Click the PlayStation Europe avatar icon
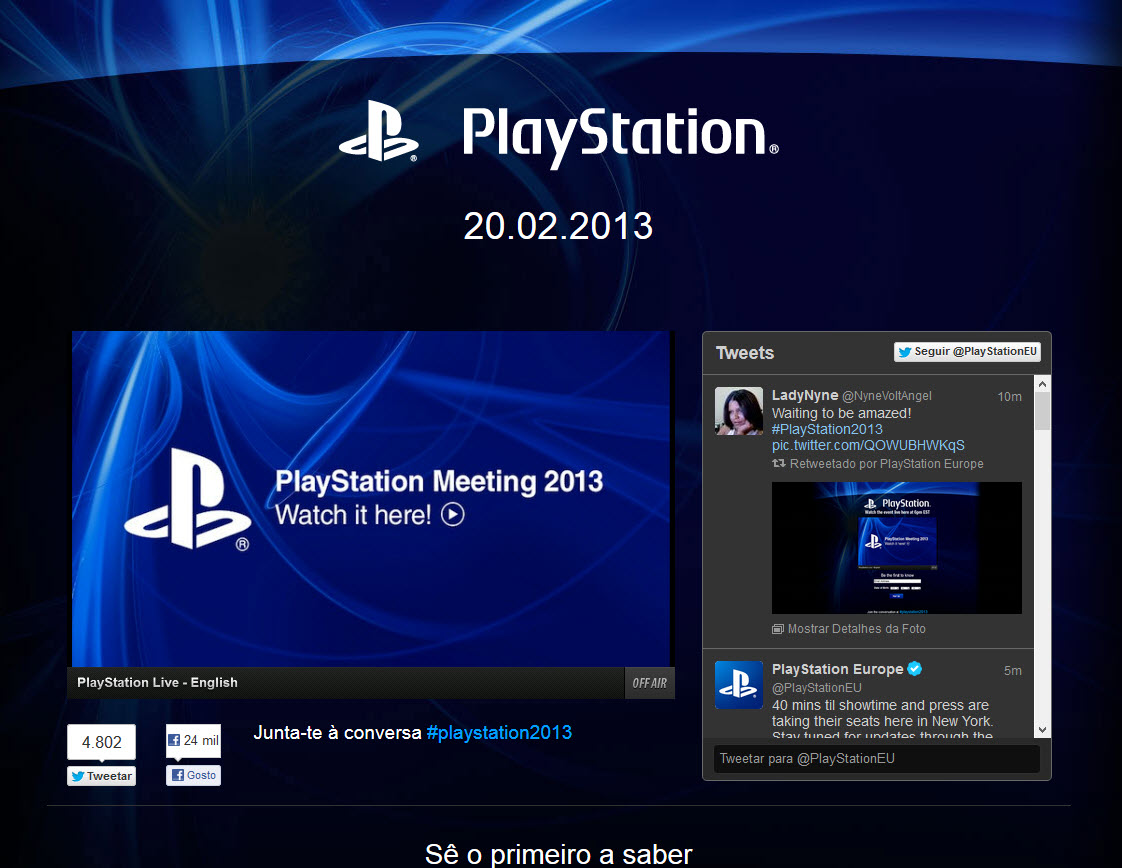 point(739,685)
